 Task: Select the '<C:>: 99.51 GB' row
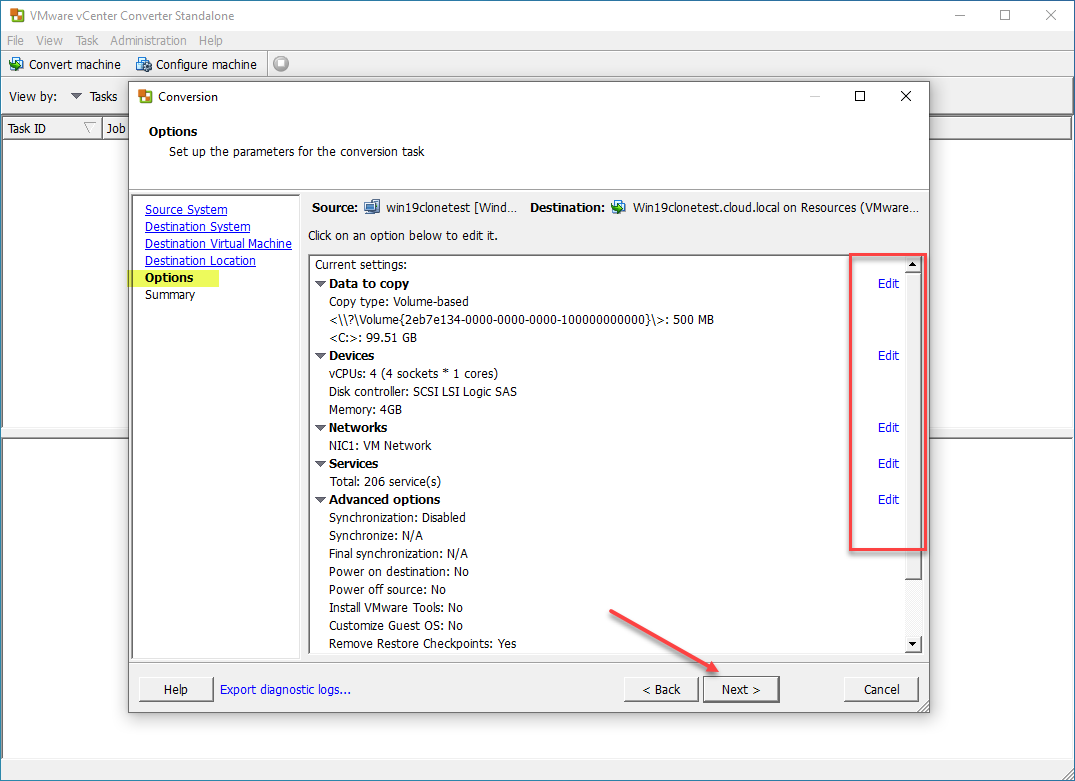pyautogui.click(x=373, y=338)
